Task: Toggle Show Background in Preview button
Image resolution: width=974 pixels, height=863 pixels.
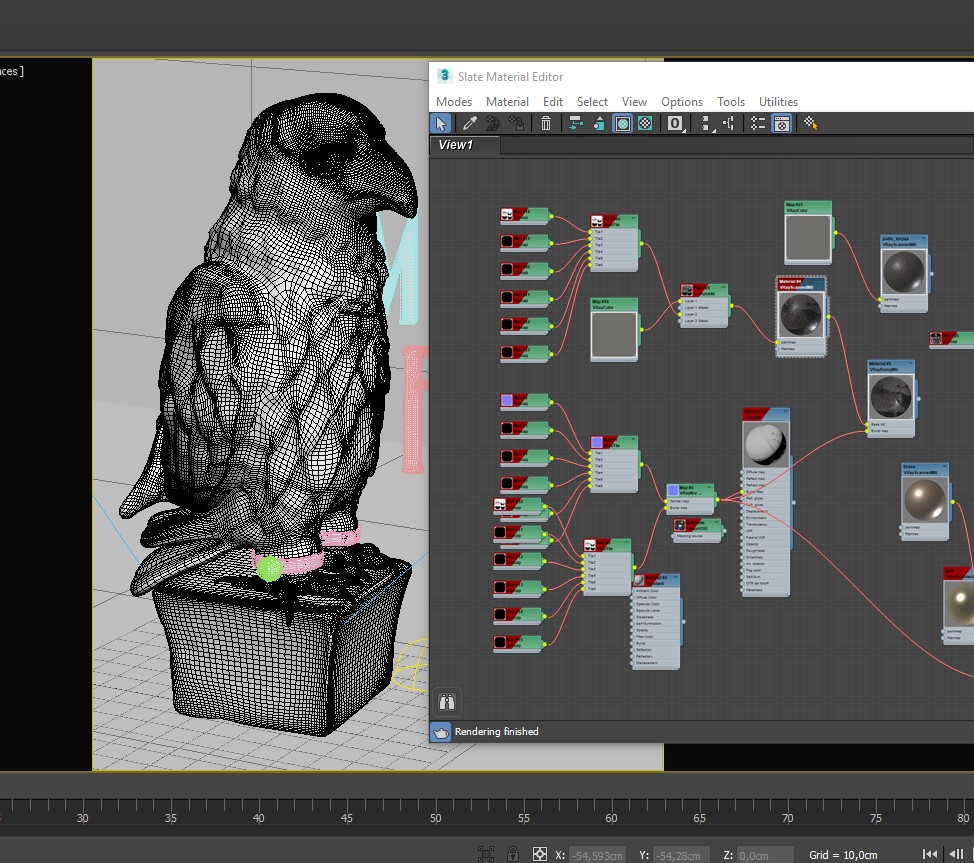Action: [x=646, y=123]
